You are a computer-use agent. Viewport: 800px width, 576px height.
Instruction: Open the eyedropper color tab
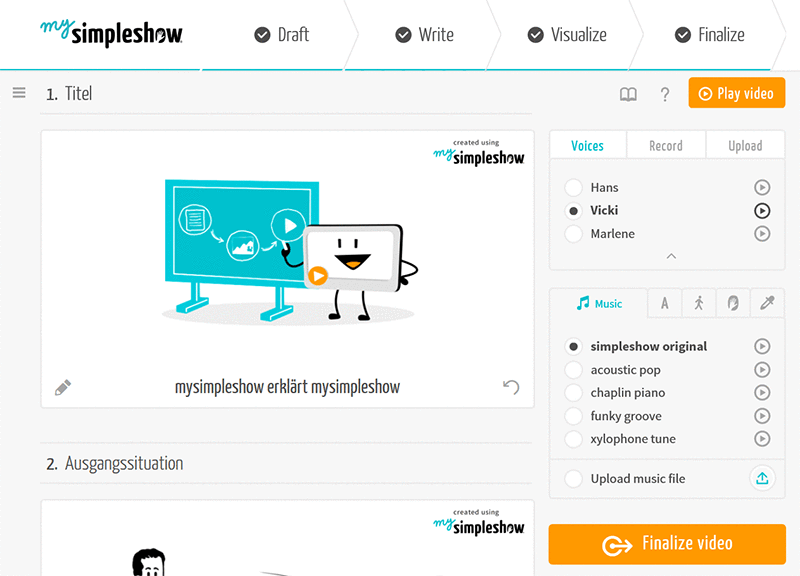(767, 304)
